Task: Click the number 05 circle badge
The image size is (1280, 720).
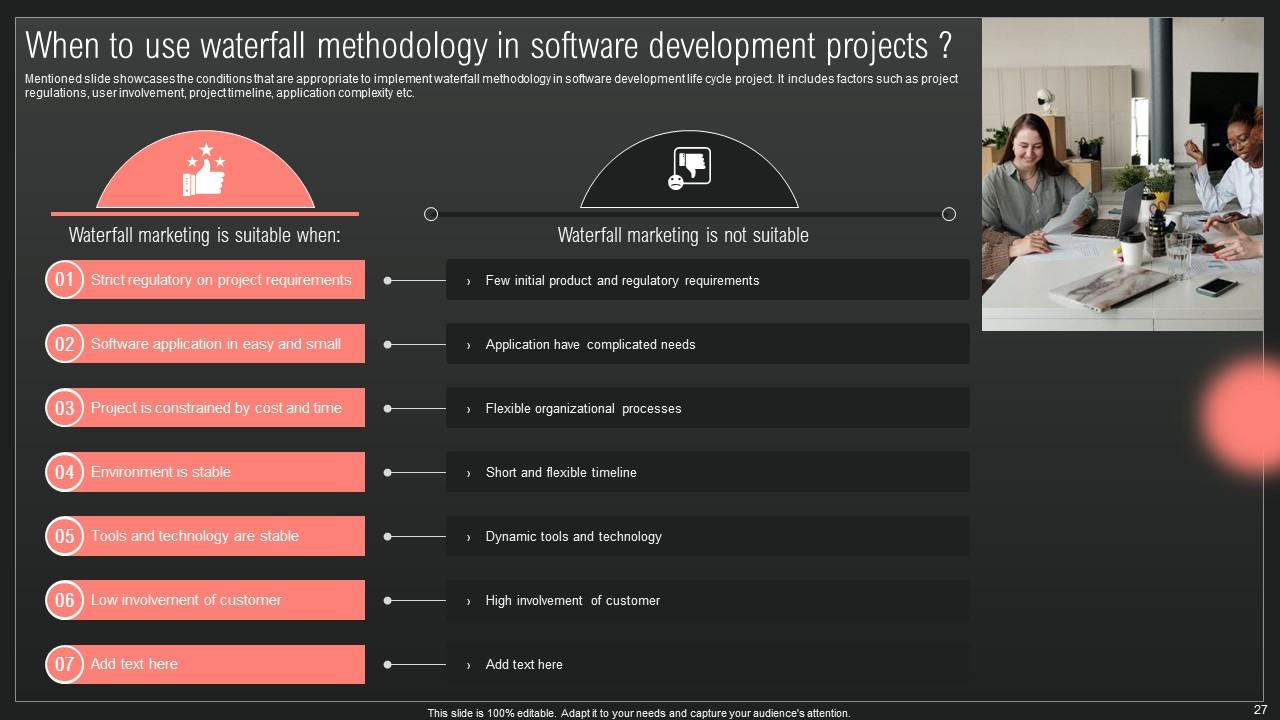Action: [64, 536]
